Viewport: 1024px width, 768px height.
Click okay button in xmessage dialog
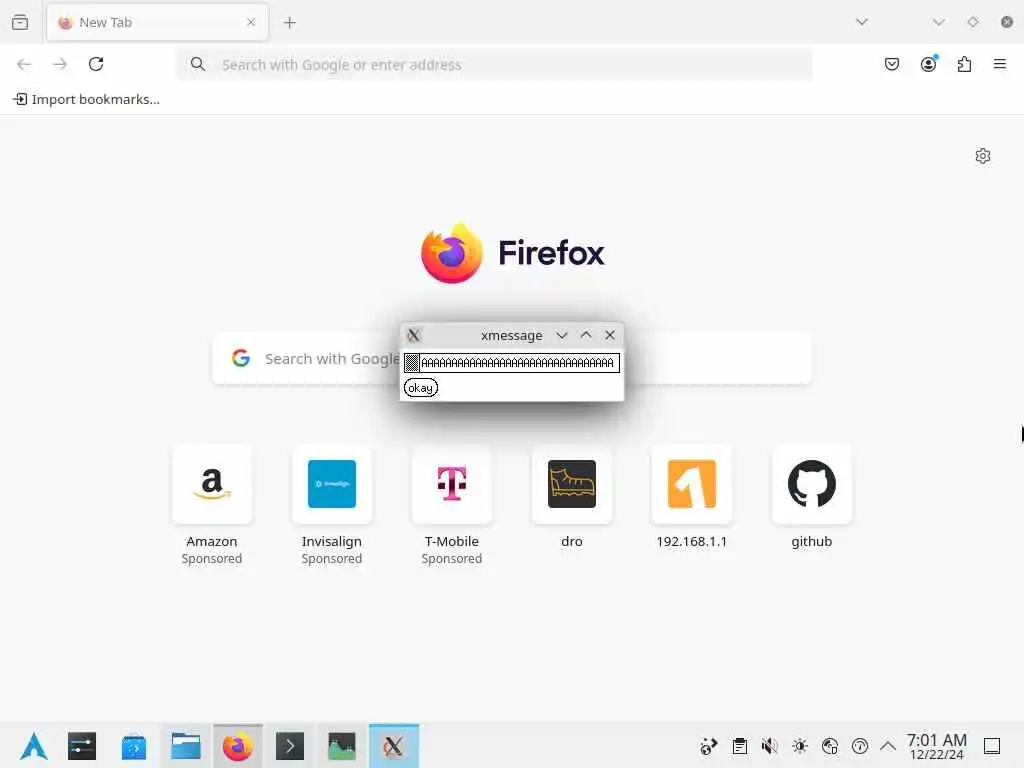[421, 388]
